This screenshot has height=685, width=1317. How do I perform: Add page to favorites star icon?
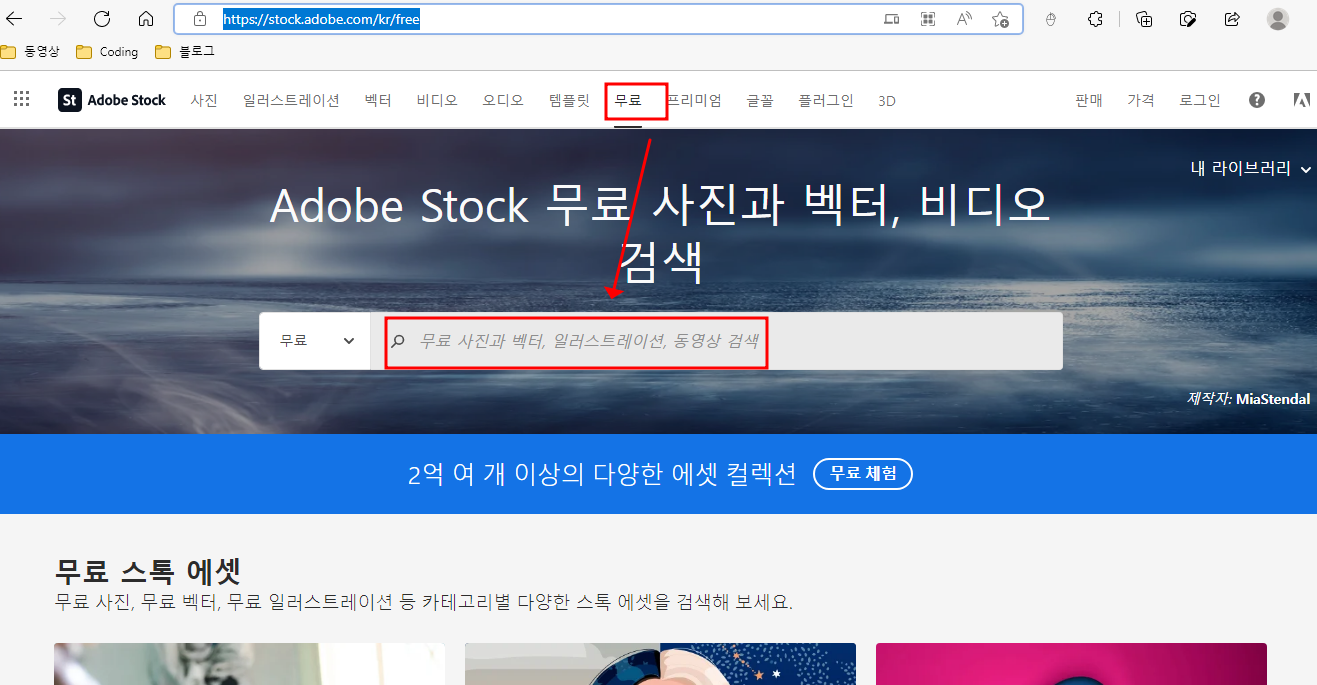tap(1000, 19)
